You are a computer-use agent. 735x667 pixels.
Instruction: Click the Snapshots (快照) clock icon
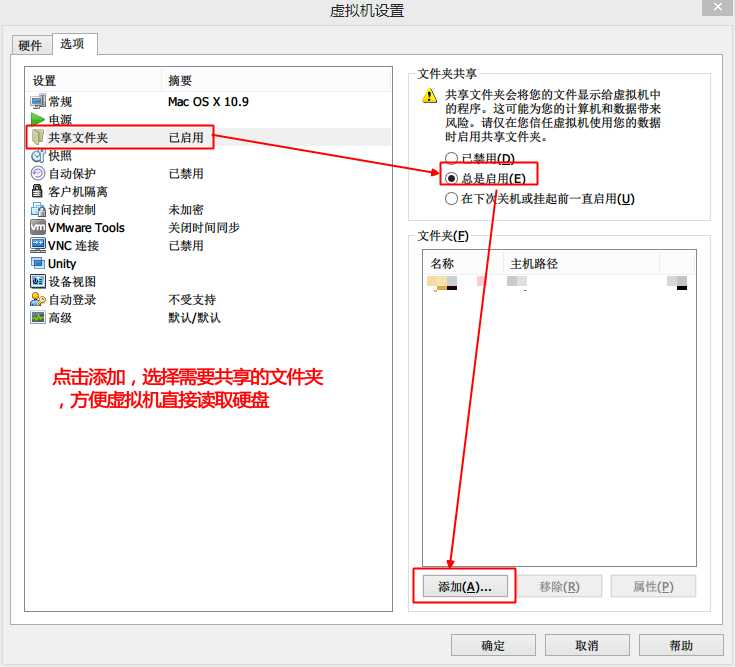pyautogui.click(x=38, y=155)
